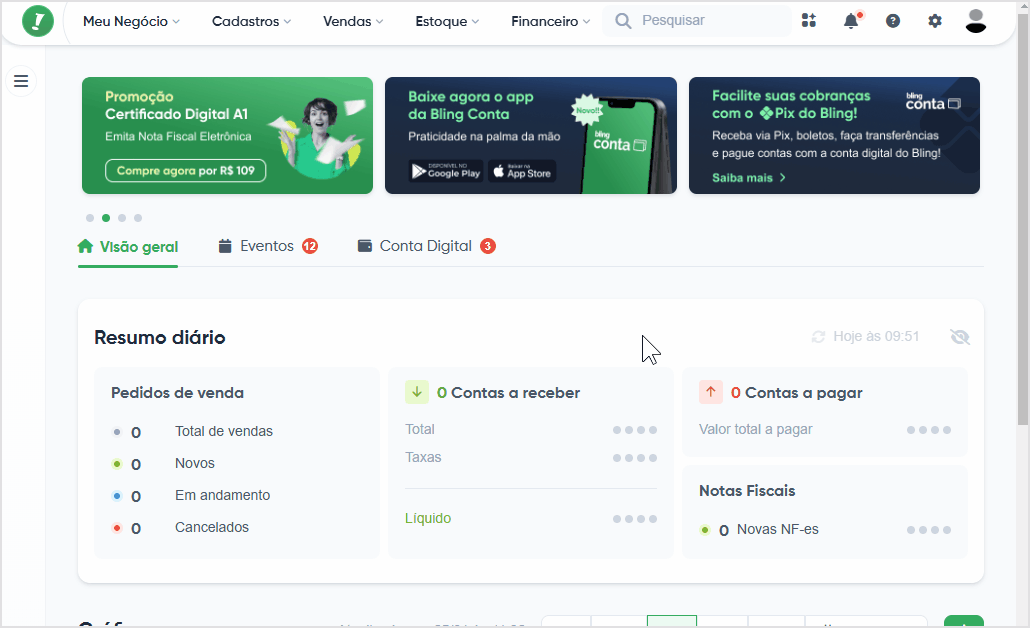Click Contas a receber heading

(x=508, y=393)
